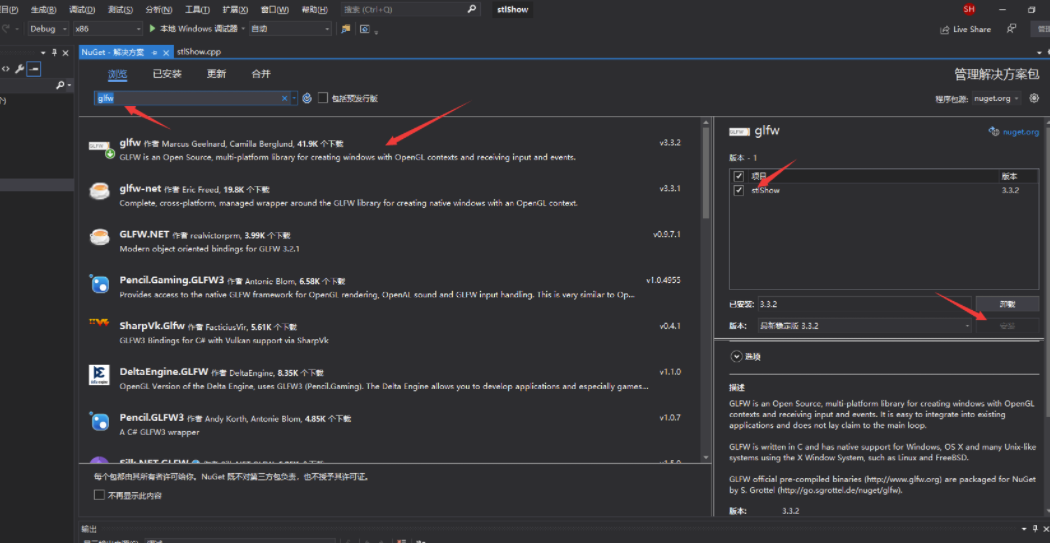Close the NuGet solution tab

click(167, 52)
